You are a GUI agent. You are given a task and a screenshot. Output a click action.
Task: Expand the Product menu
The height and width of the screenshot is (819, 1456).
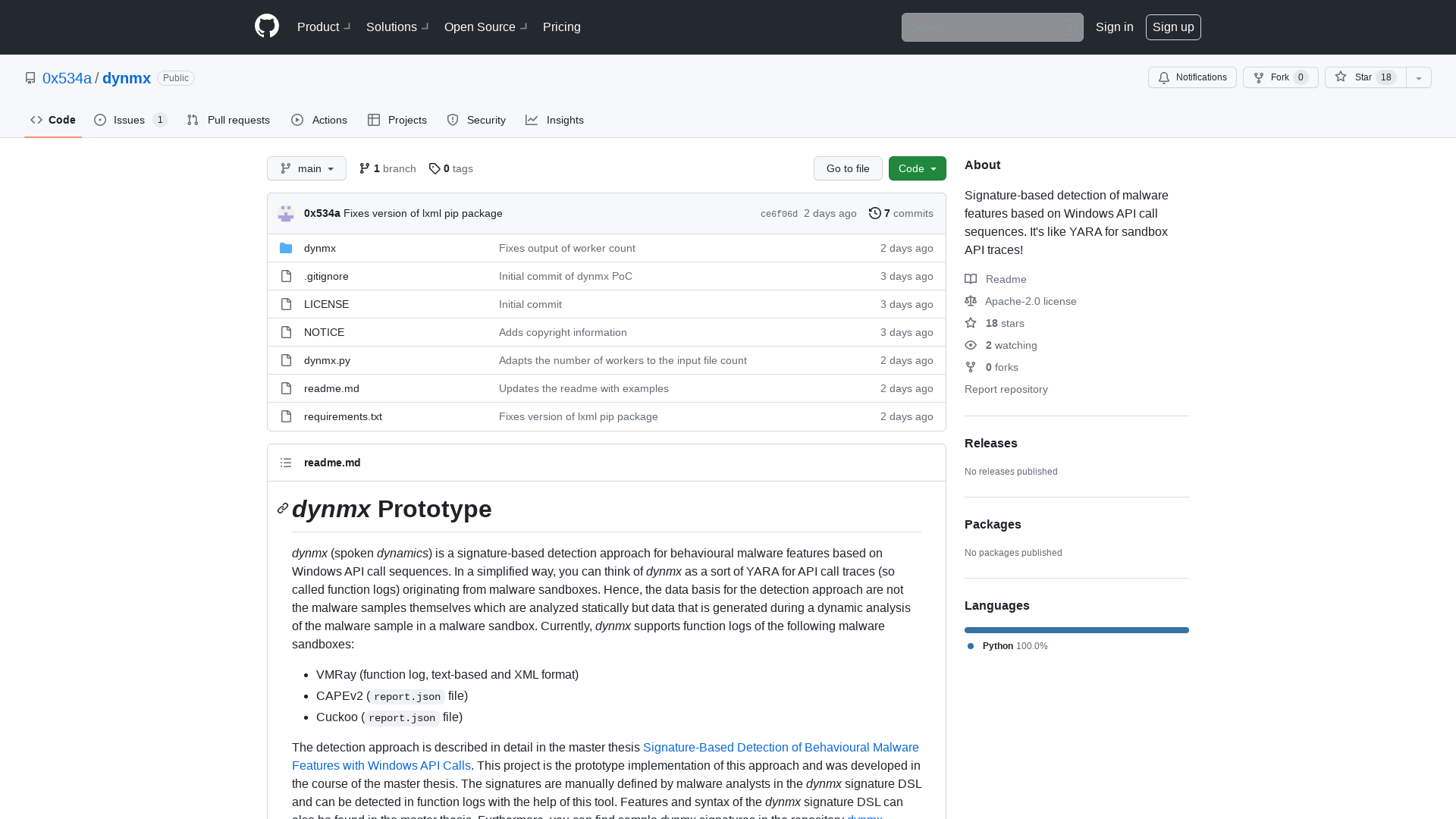tap(324, 27)
